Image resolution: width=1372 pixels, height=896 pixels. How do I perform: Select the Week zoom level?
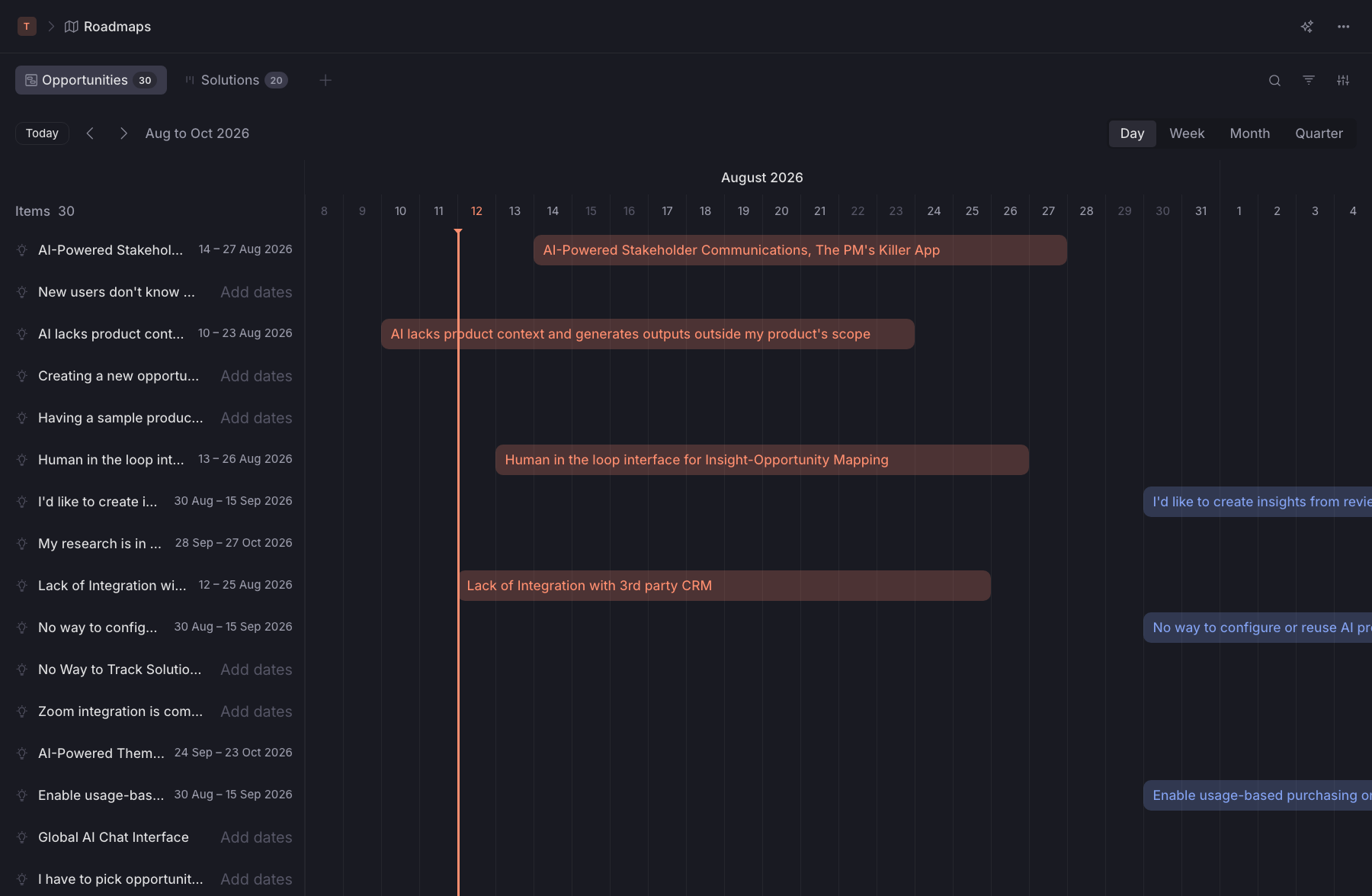pos(1187,133)
